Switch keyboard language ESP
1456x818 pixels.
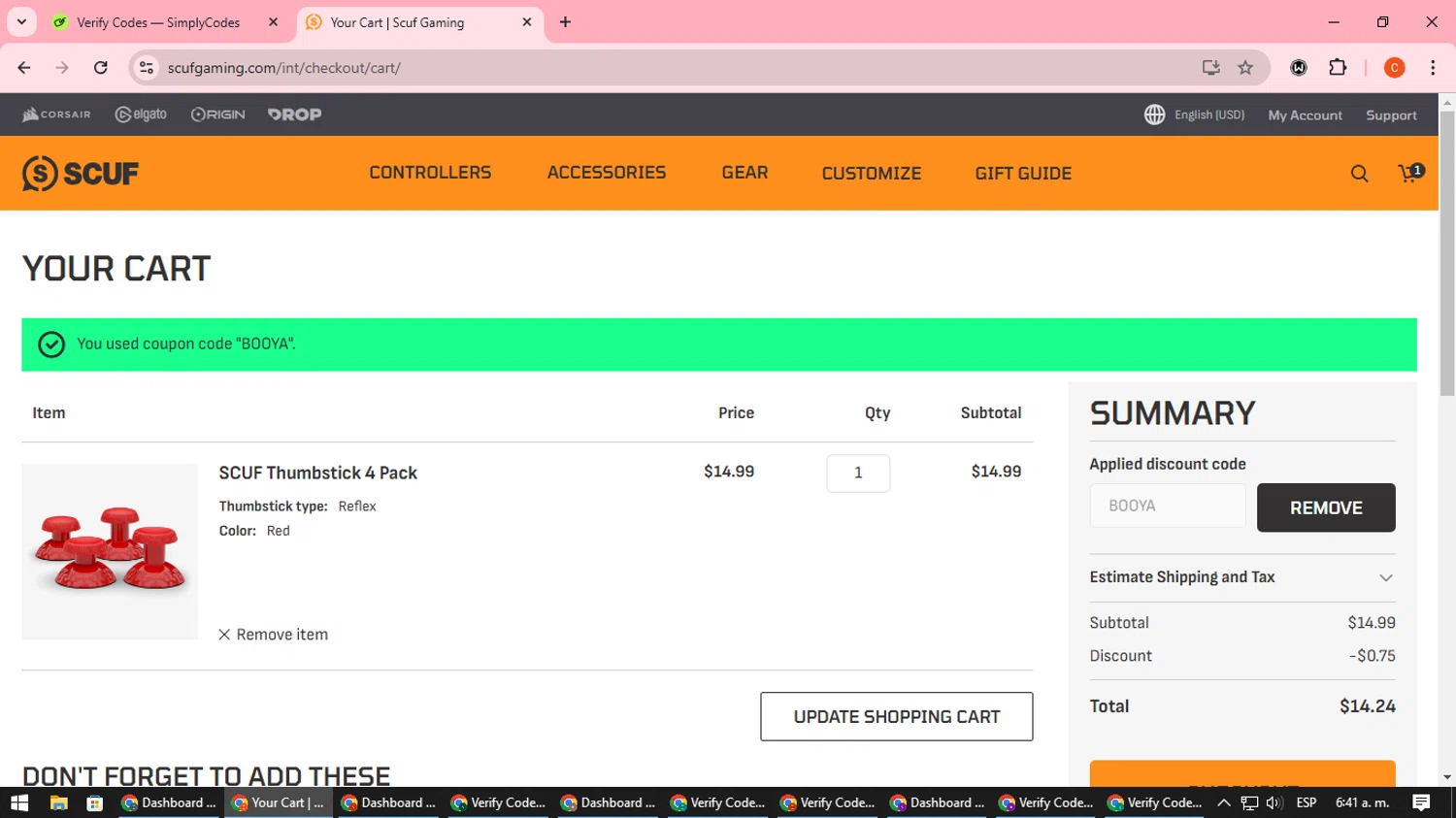coord(1307,802)
